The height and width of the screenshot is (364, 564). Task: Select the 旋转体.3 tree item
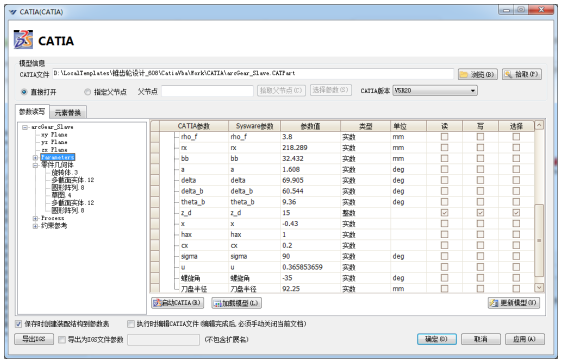[x=65, y=173]
